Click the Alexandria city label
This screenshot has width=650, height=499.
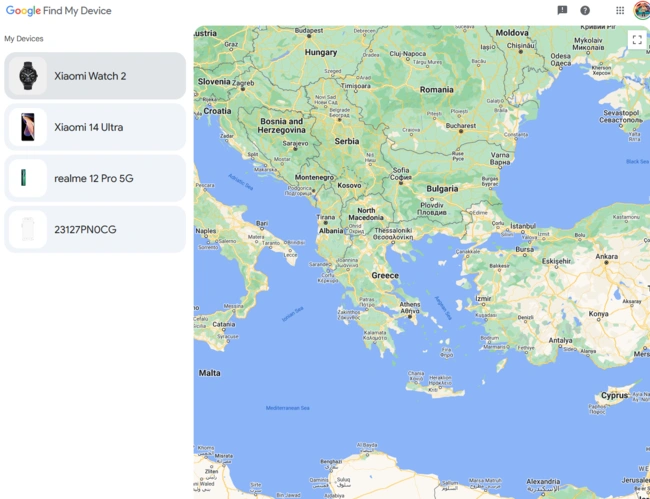[543, 481]
